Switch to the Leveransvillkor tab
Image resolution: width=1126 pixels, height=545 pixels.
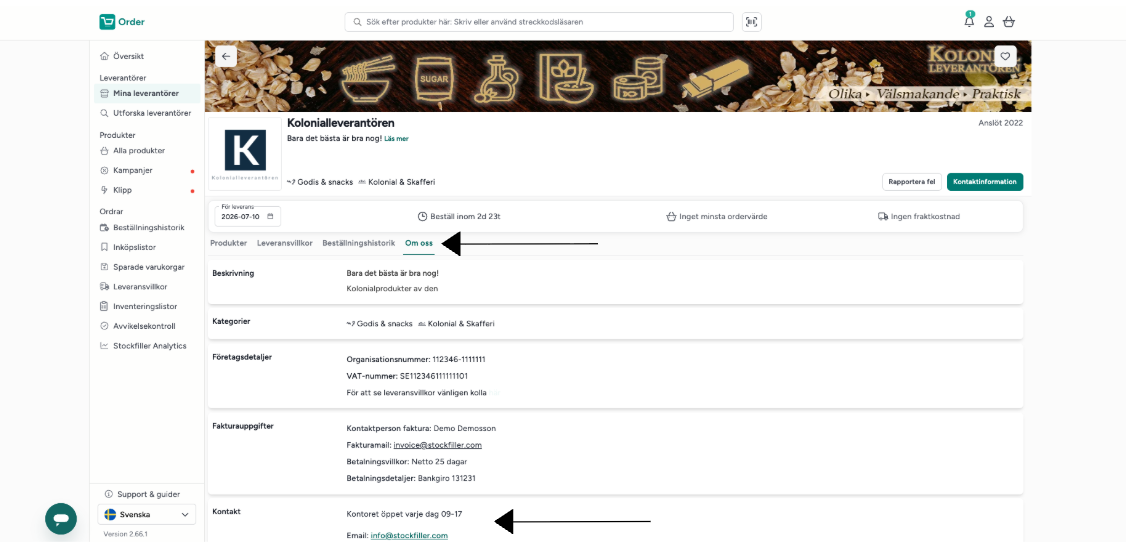click(284, 243)
